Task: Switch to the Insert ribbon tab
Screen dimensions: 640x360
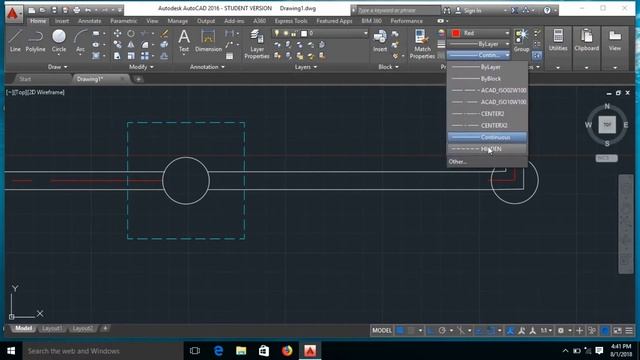Action: (62, 21)
